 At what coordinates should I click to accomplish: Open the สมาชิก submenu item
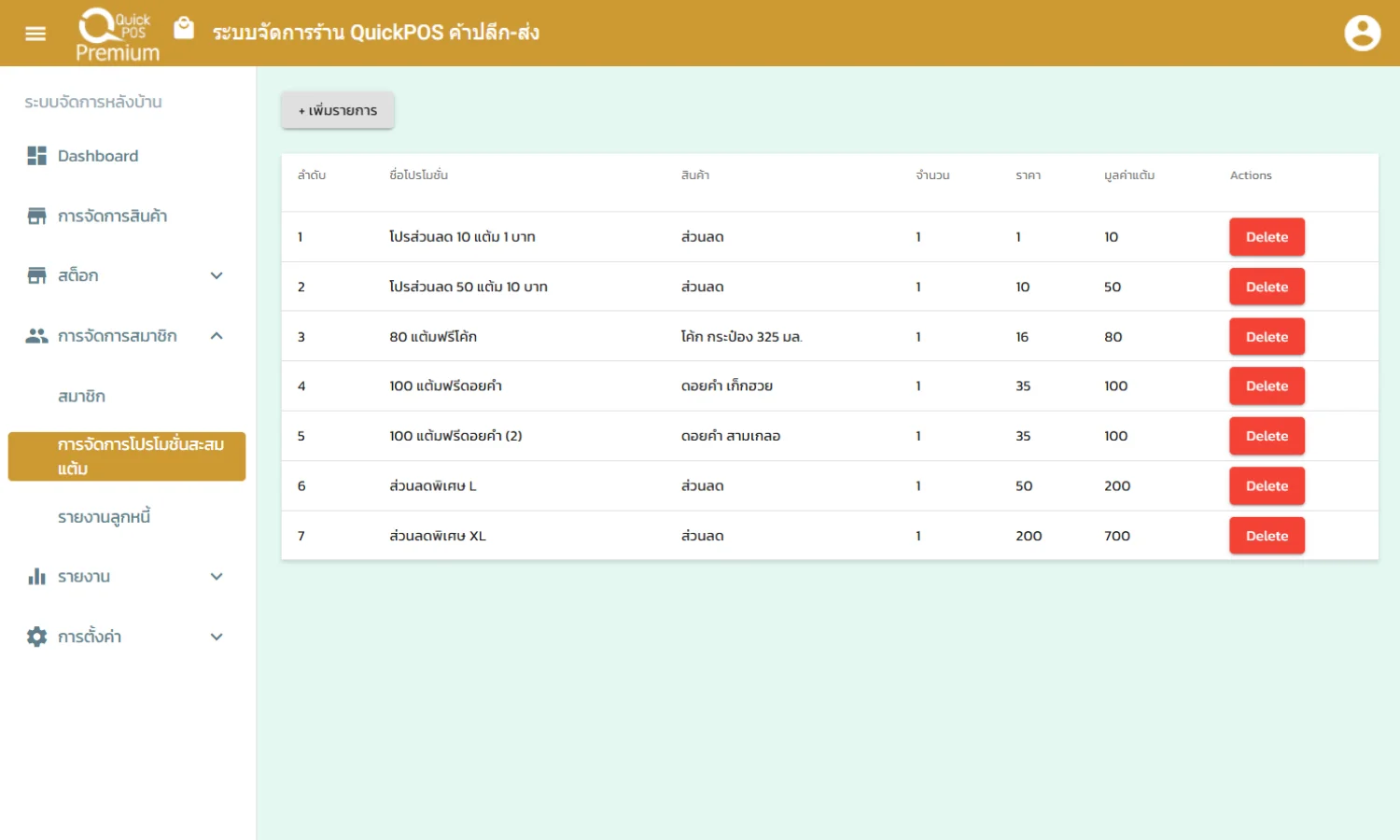82,397
